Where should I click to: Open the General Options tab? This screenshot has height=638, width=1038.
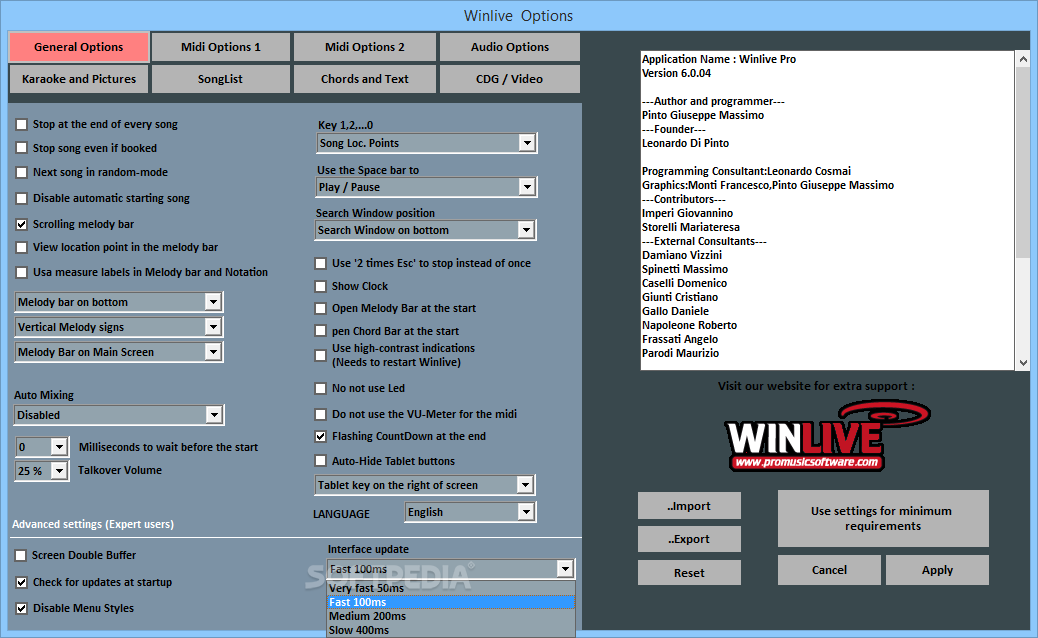(79, 47)
